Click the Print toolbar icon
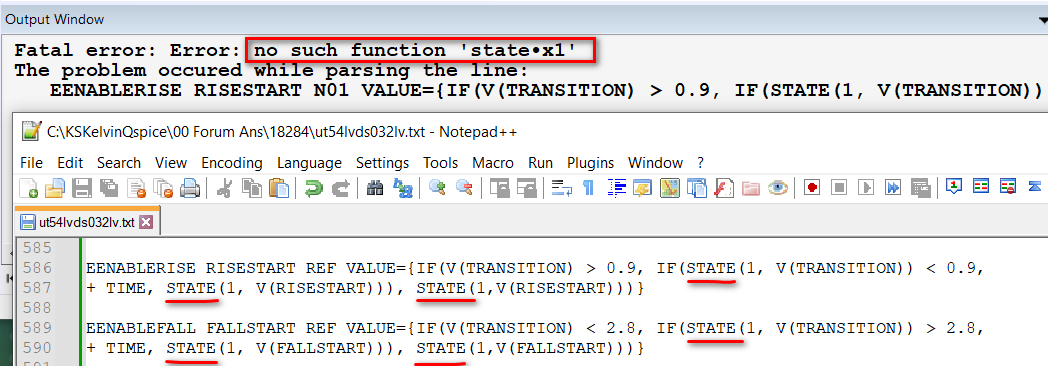 point(190,188)
